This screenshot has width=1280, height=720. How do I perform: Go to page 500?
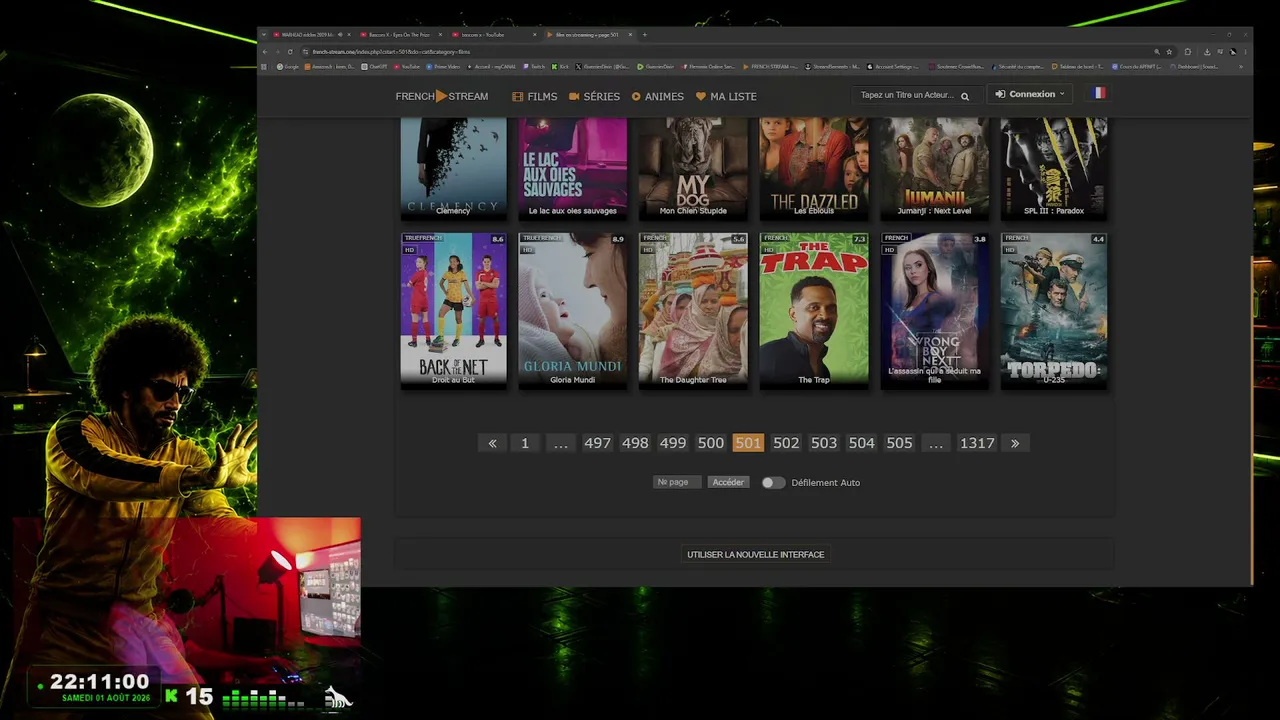pos(711,443)
